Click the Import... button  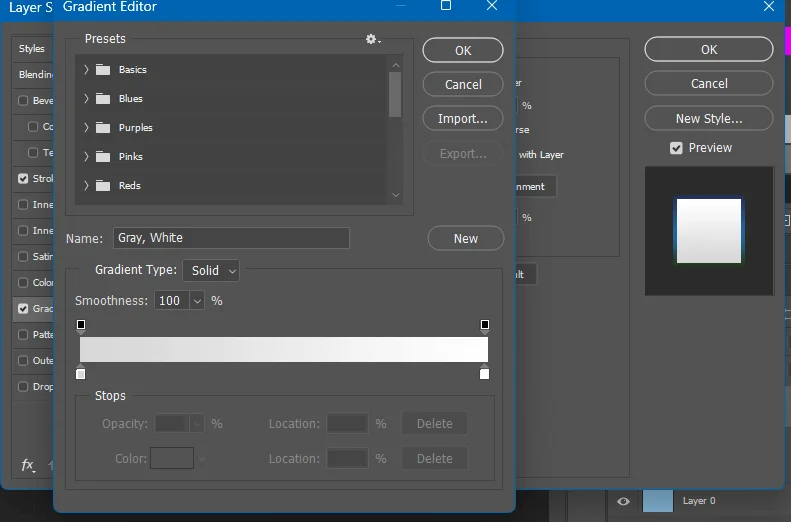(463, 119)
